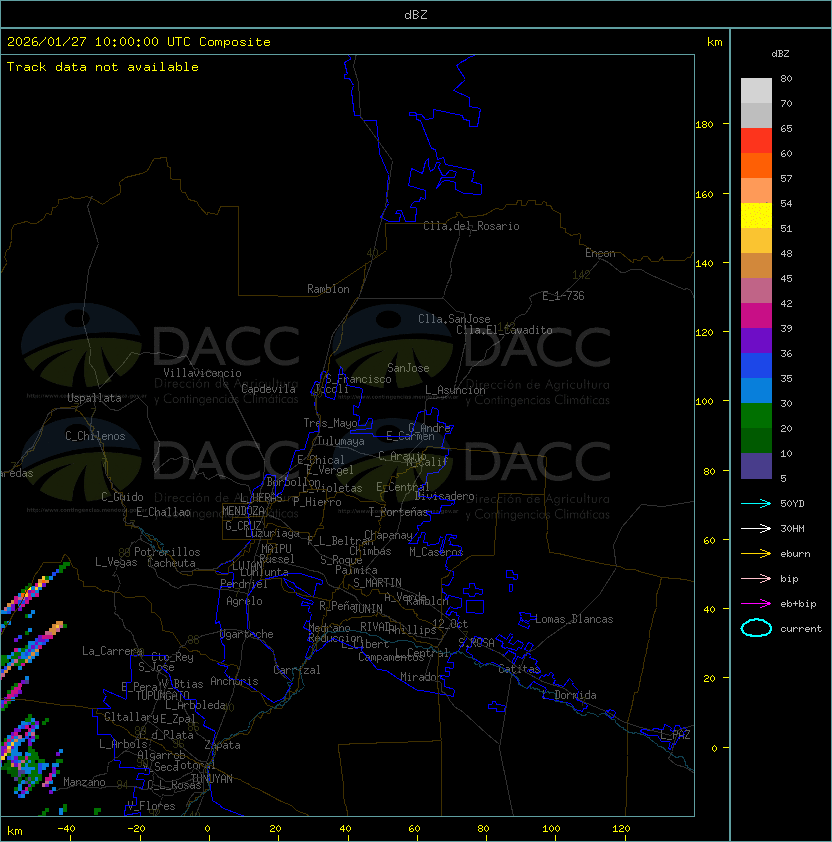
Task: Select the purple swatch in dBZ legend
Action: coord(756,340)
